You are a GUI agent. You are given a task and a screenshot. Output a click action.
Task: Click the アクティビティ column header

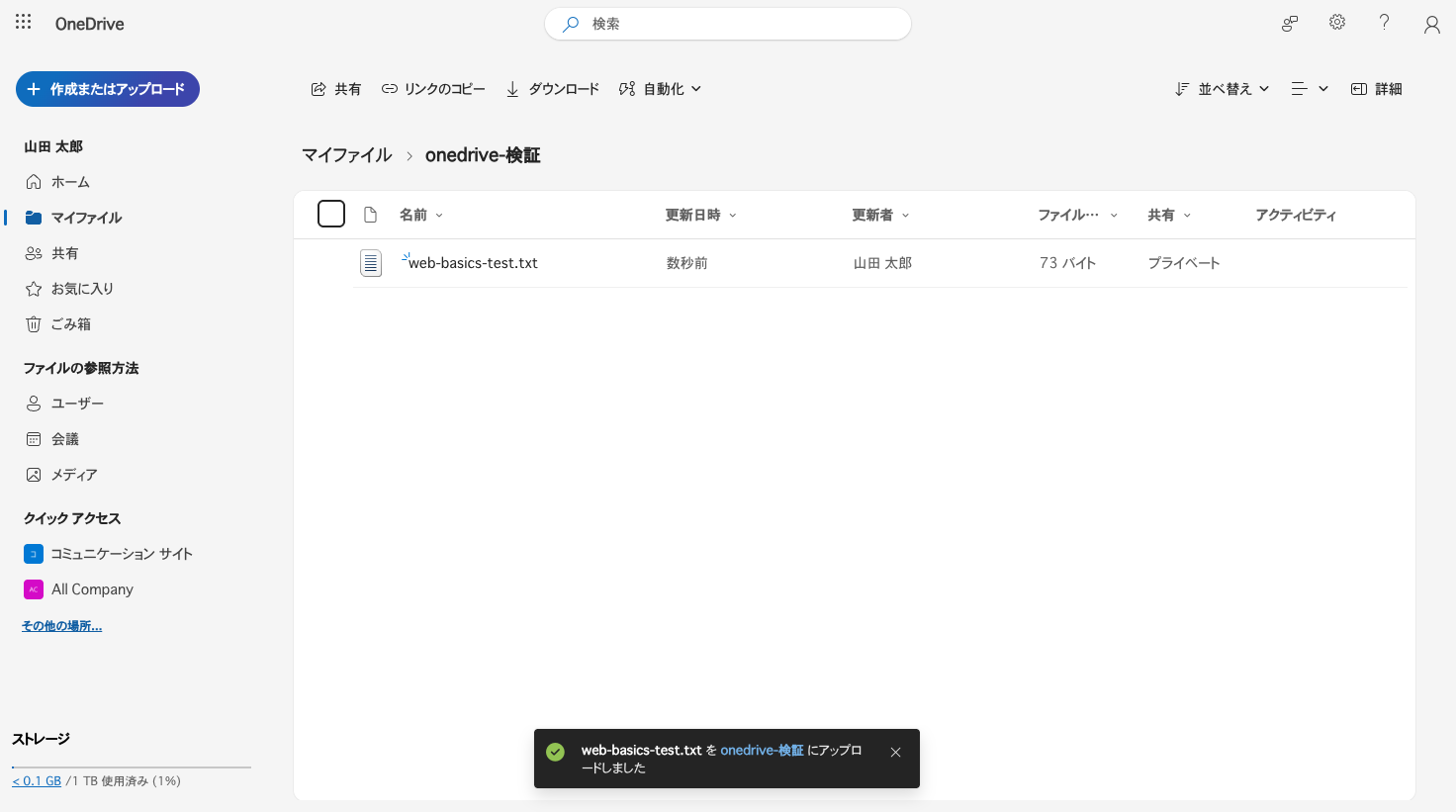(1296, 215)
